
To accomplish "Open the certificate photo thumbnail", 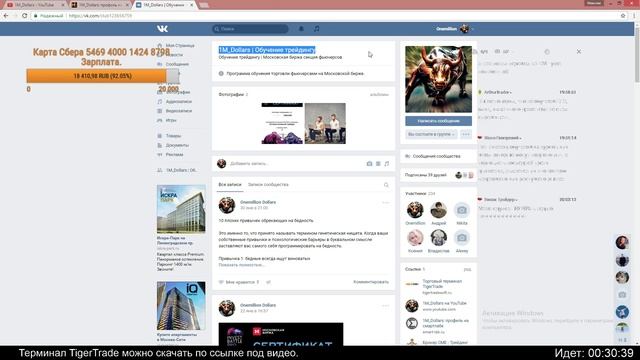I will point(282,123).
